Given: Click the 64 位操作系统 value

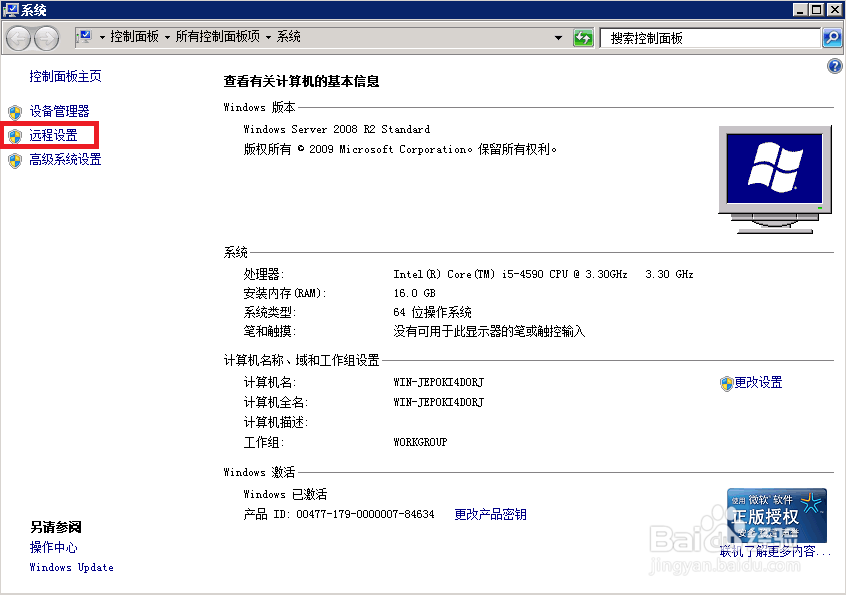Looking at the screenshot, I should pyautogui.click(x=432, y=312).
